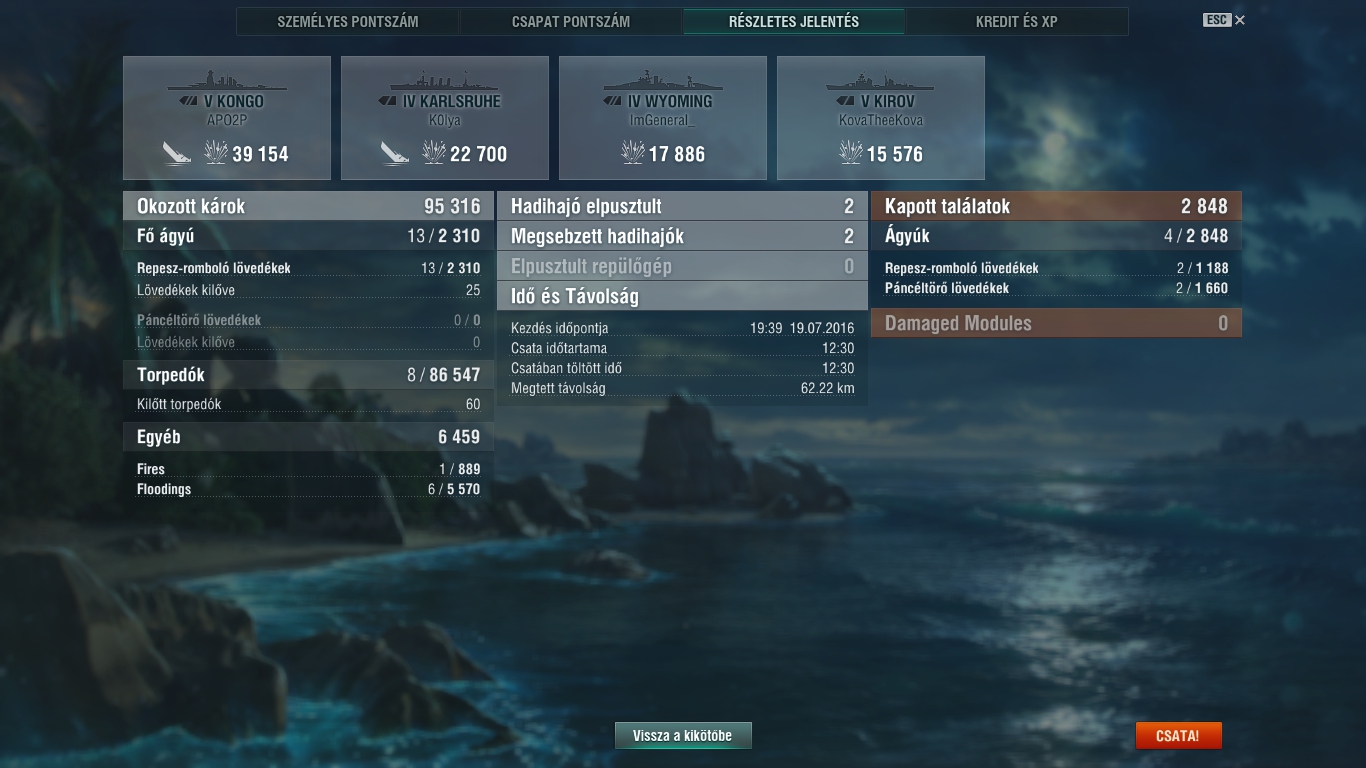Click the damage explosion icon on Kongo card

click(x=216, y=153)
